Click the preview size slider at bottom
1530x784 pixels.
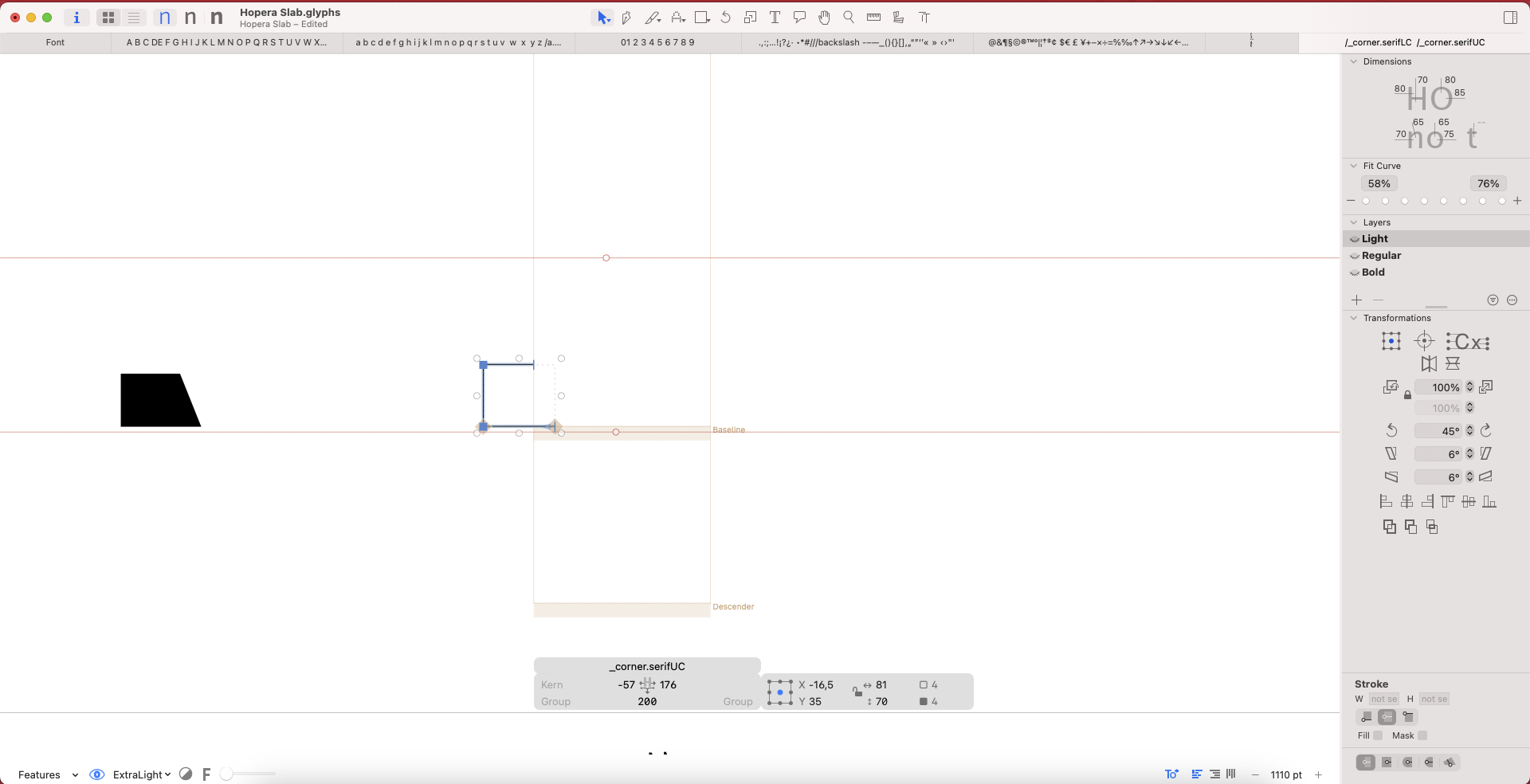point(249,774)
